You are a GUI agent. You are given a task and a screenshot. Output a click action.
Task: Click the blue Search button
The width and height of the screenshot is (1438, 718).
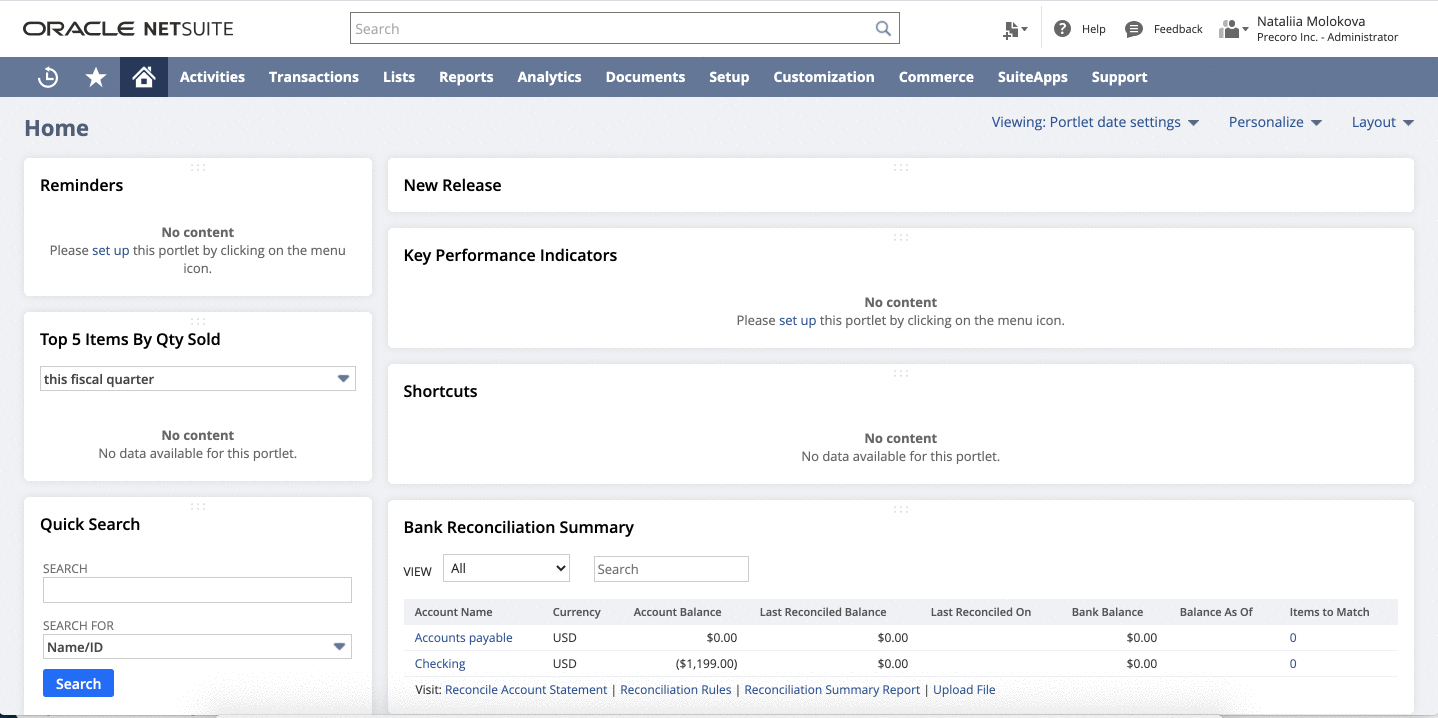click(78, 683)
